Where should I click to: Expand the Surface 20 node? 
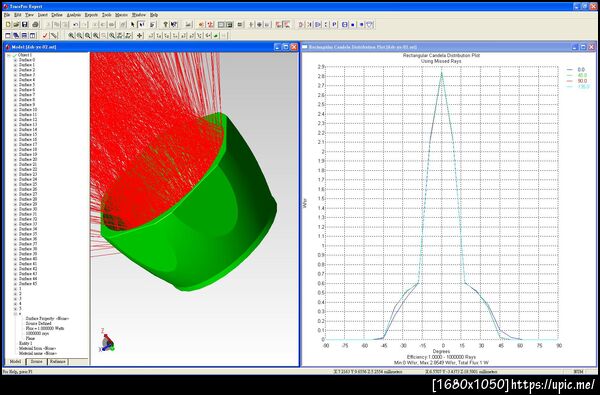[15, 160]
